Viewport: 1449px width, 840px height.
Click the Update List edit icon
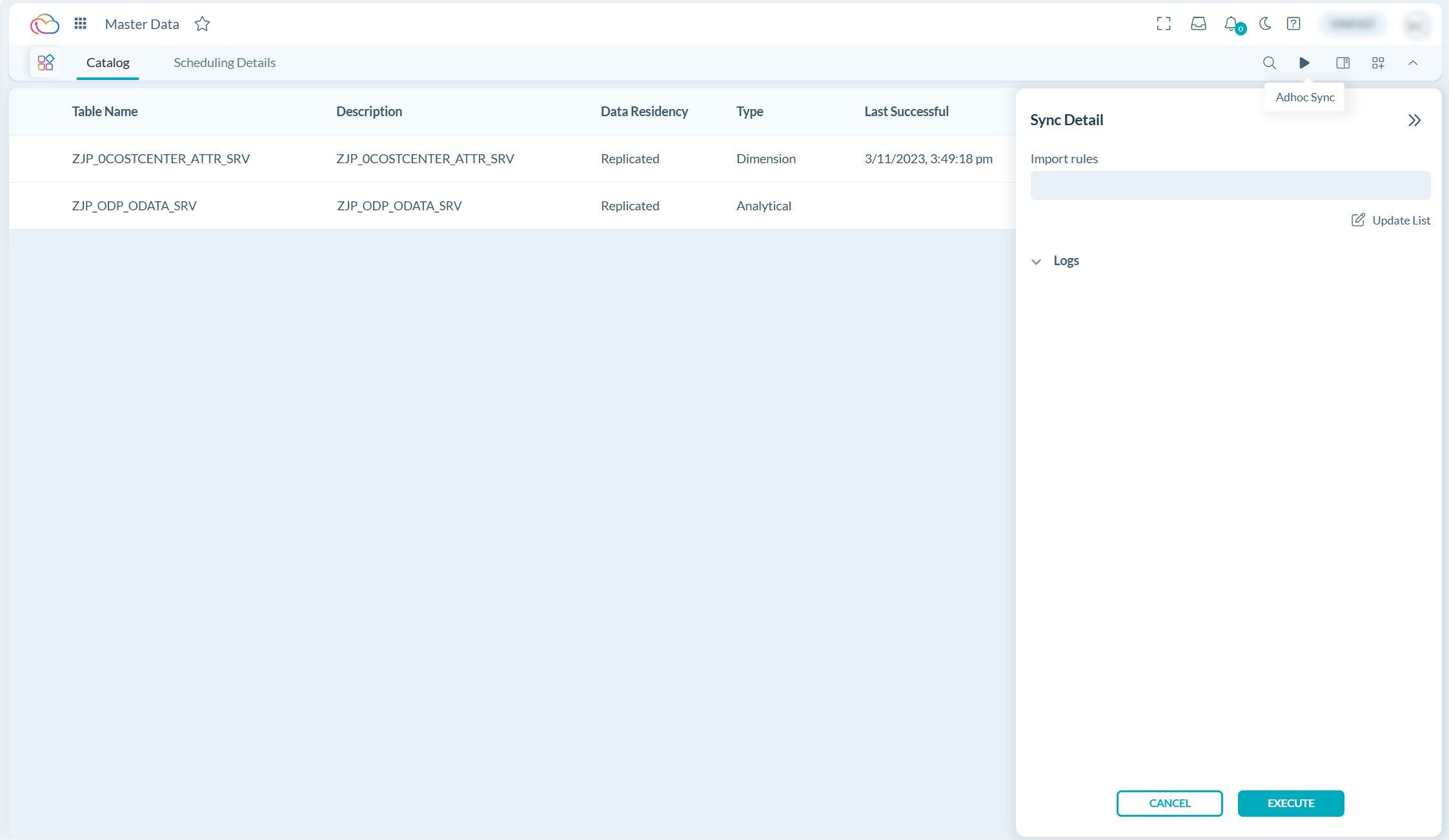click(x=1359, y=220)
